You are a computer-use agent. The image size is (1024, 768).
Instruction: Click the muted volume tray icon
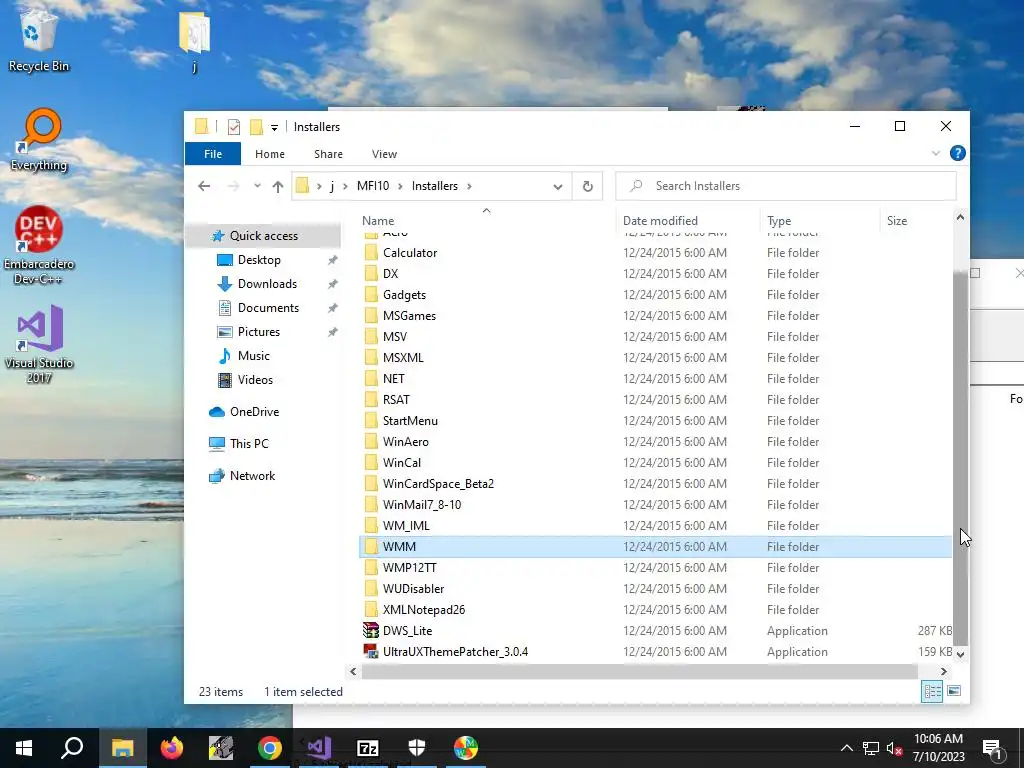(x=895, y=748)
